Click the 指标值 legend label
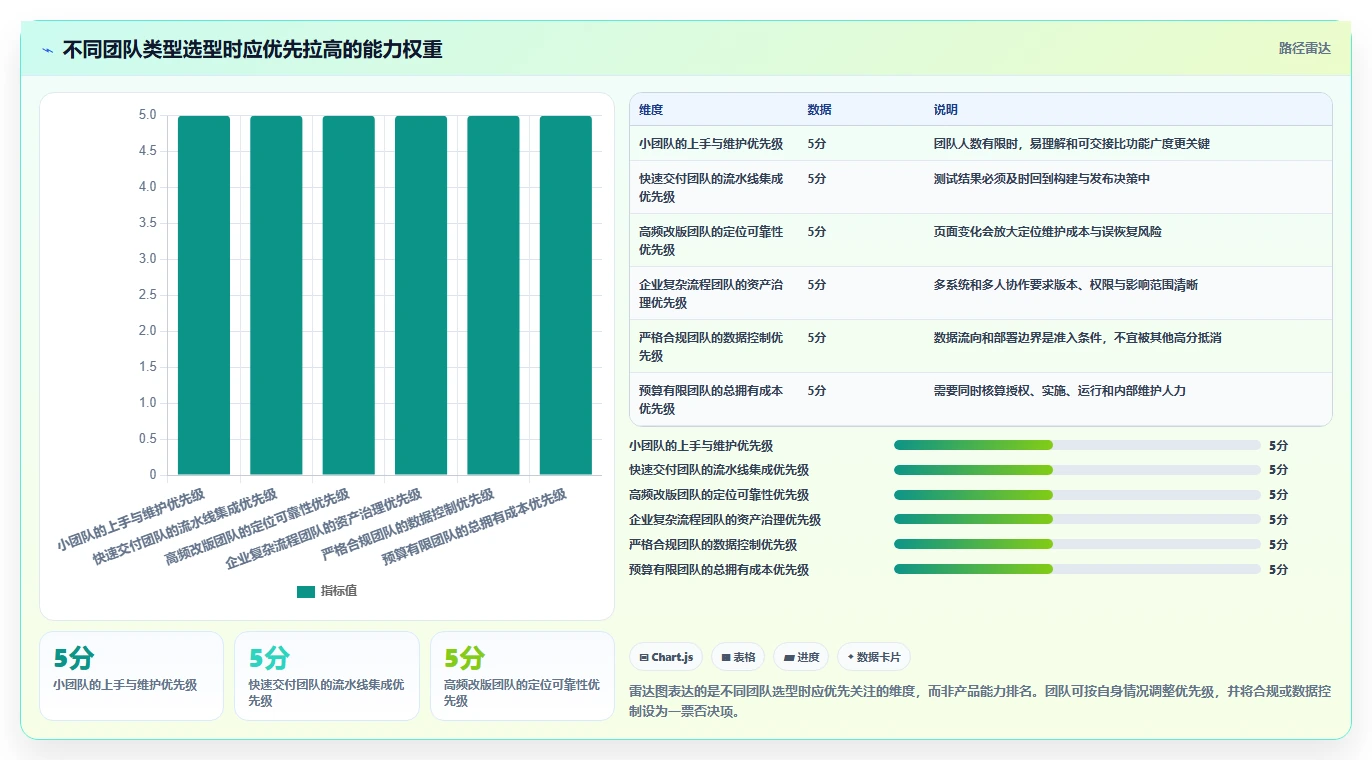The width and height of the screenshot is (1372, 760). (339, 591)
